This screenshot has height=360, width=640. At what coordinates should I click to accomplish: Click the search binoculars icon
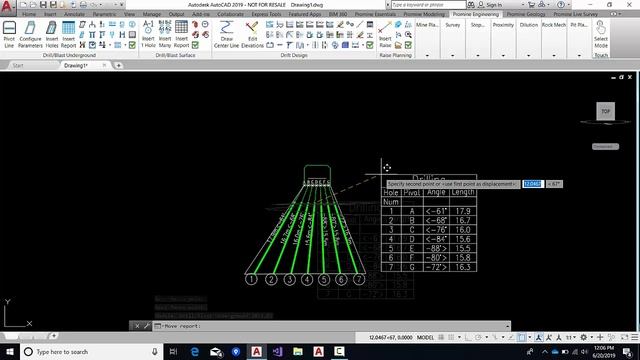coord(471,5)
